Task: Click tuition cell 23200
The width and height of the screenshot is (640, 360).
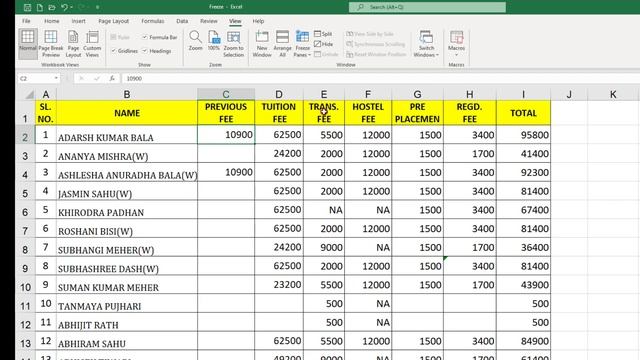Action: tap(279, 285)
